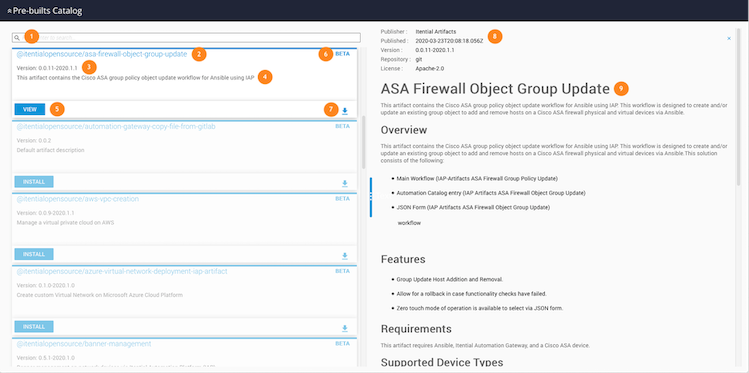Image resolution: width=749 pixels, height=373 pixels.
Task: Open the asa-firewall-object-group-update title link
Action: point(102,54)
